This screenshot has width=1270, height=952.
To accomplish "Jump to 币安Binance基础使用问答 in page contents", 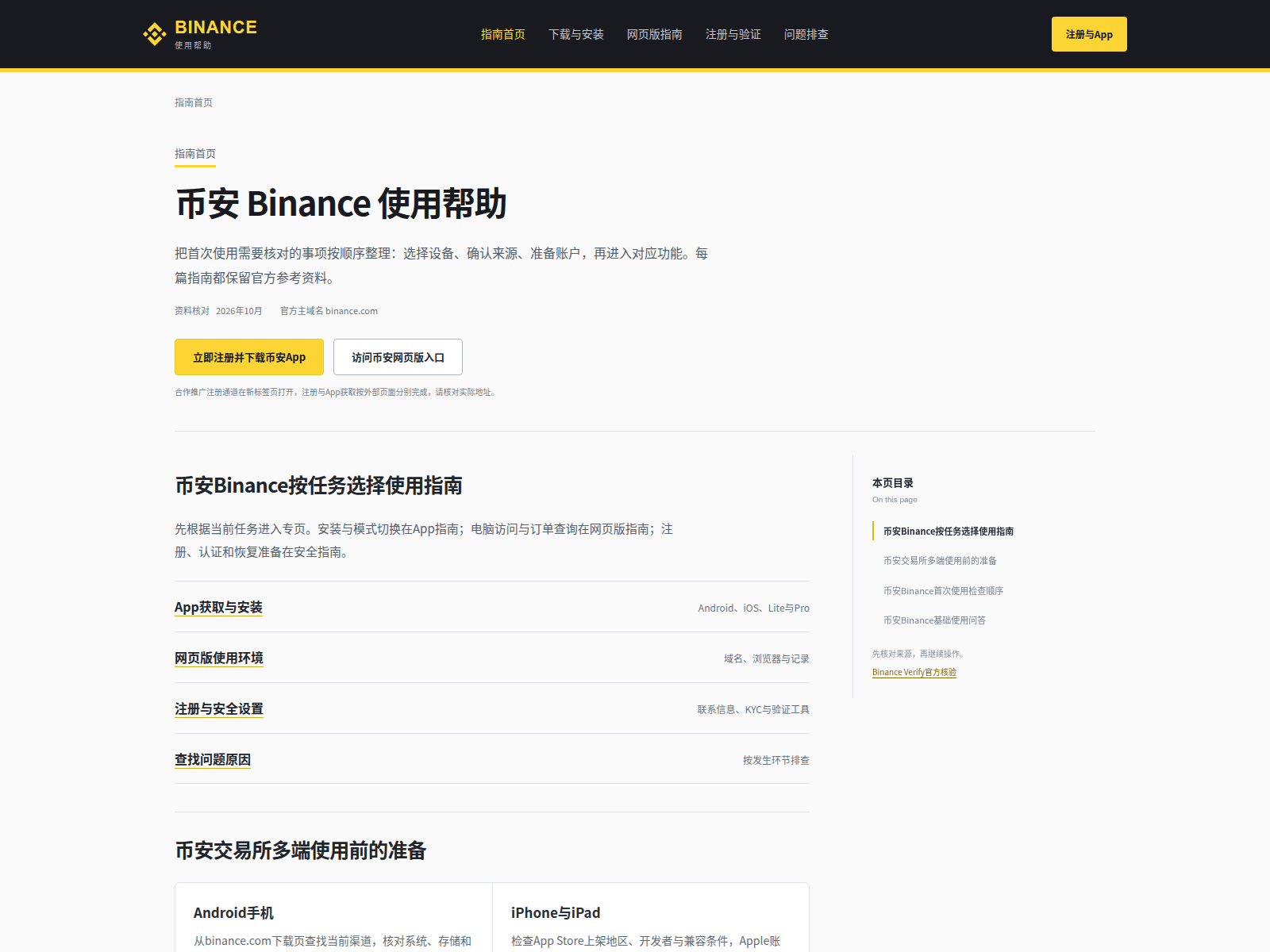I will tap(934, 620).
